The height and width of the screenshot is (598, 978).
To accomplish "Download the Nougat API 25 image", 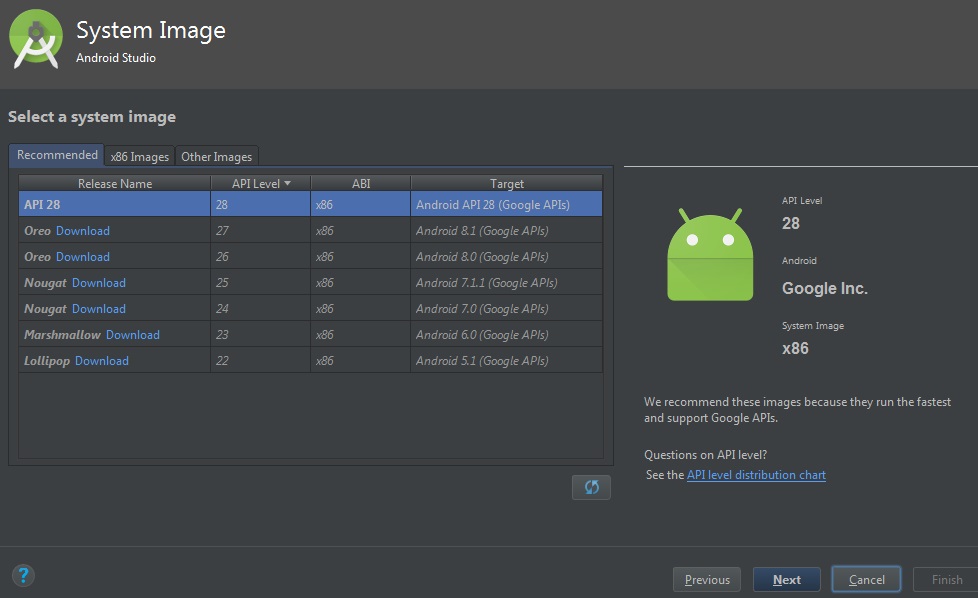I will tap(99, 283).
